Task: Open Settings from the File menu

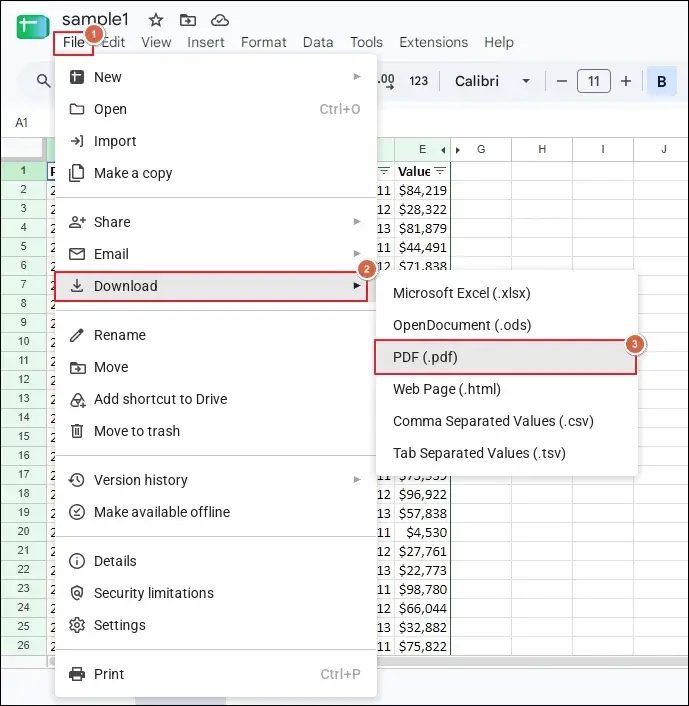Action: 216,625
